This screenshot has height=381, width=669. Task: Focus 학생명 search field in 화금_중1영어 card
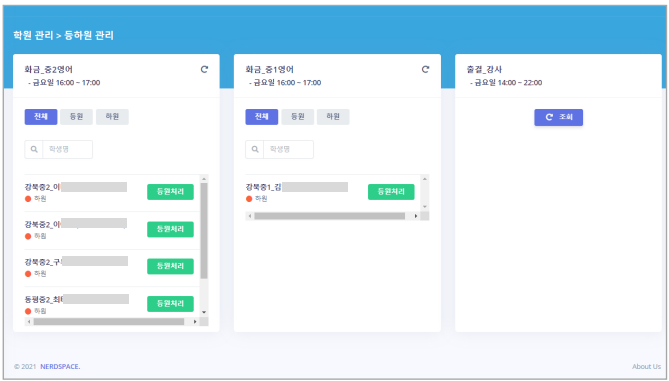click(288, 149)
